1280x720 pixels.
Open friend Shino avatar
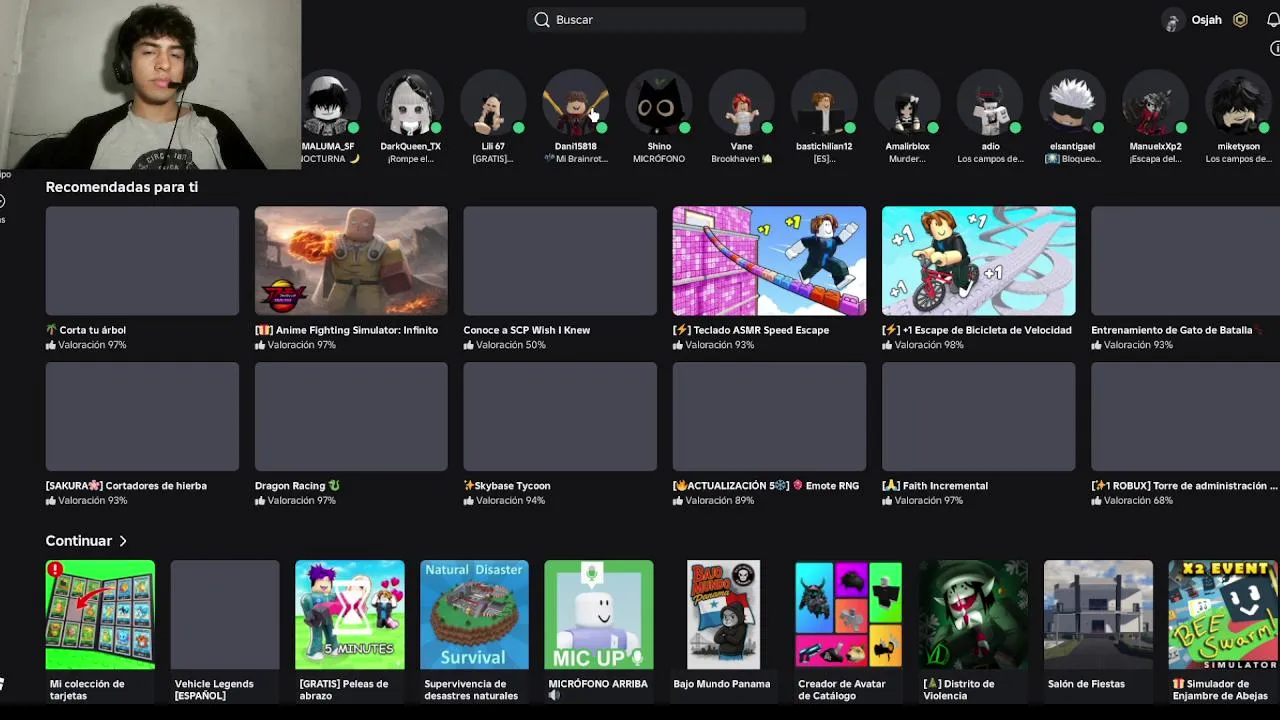(659, 104)
